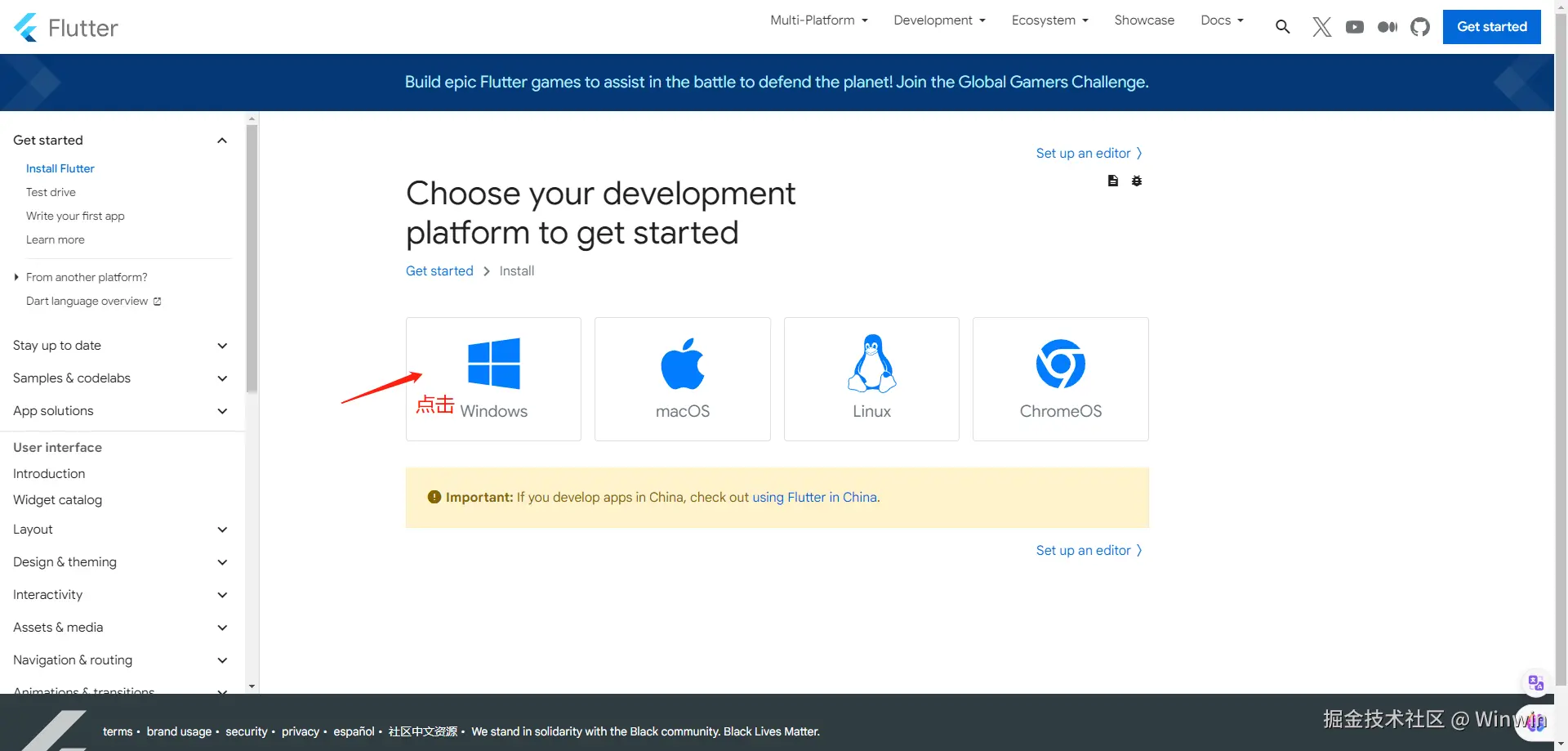Open the Flutter Medium blog icon
Viewport: 1568px width, 751px height.
click(1388, 27)
